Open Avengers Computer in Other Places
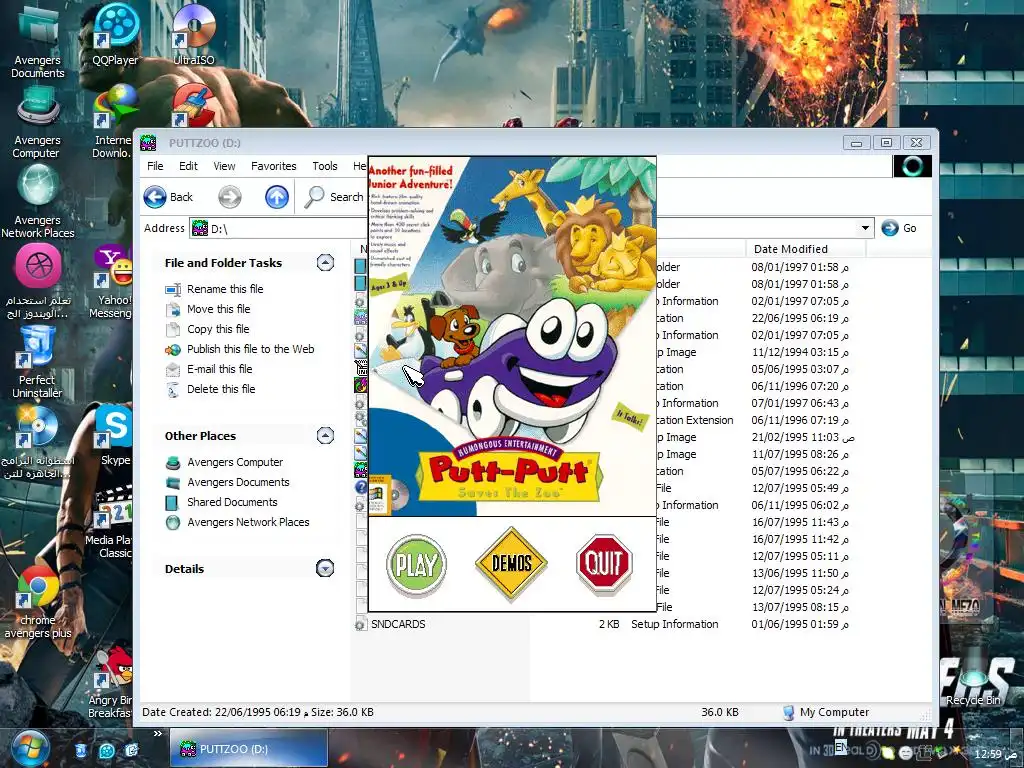 point(235,462)
